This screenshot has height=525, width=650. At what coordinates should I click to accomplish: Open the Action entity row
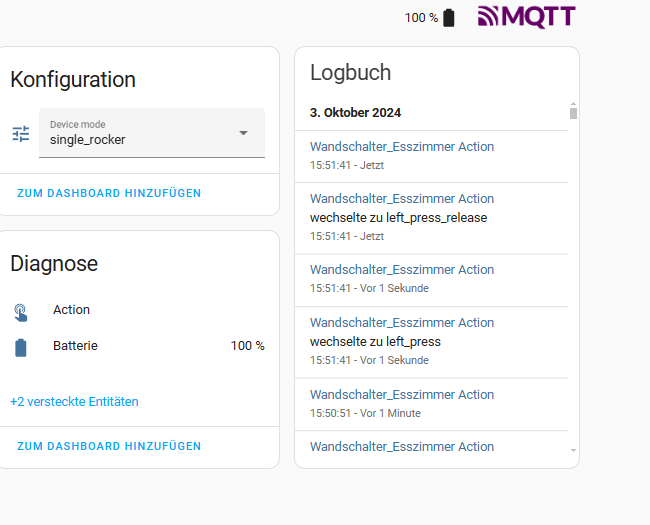pos(139,310)
